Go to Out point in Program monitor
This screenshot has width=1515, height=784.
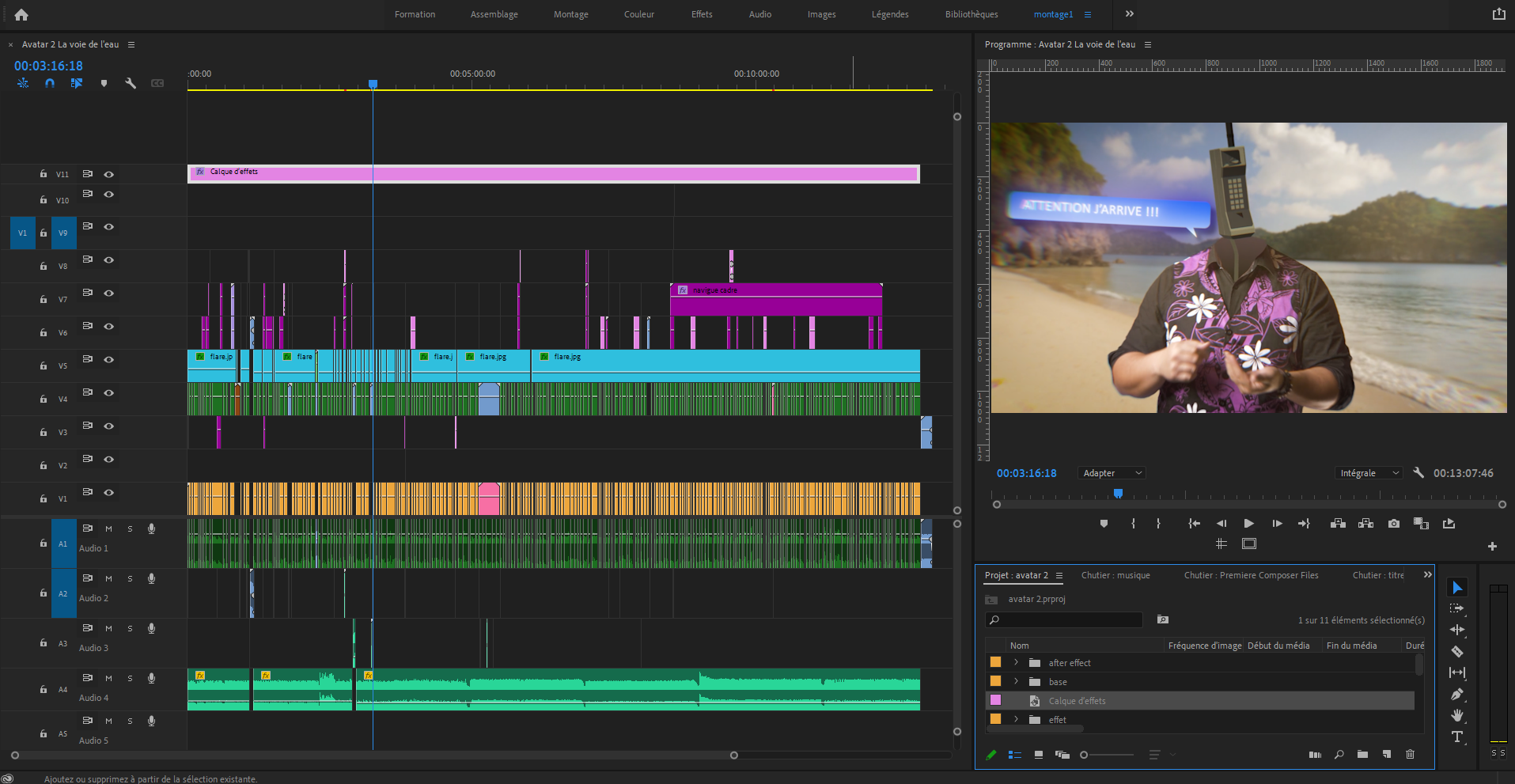coord(1304,523)
